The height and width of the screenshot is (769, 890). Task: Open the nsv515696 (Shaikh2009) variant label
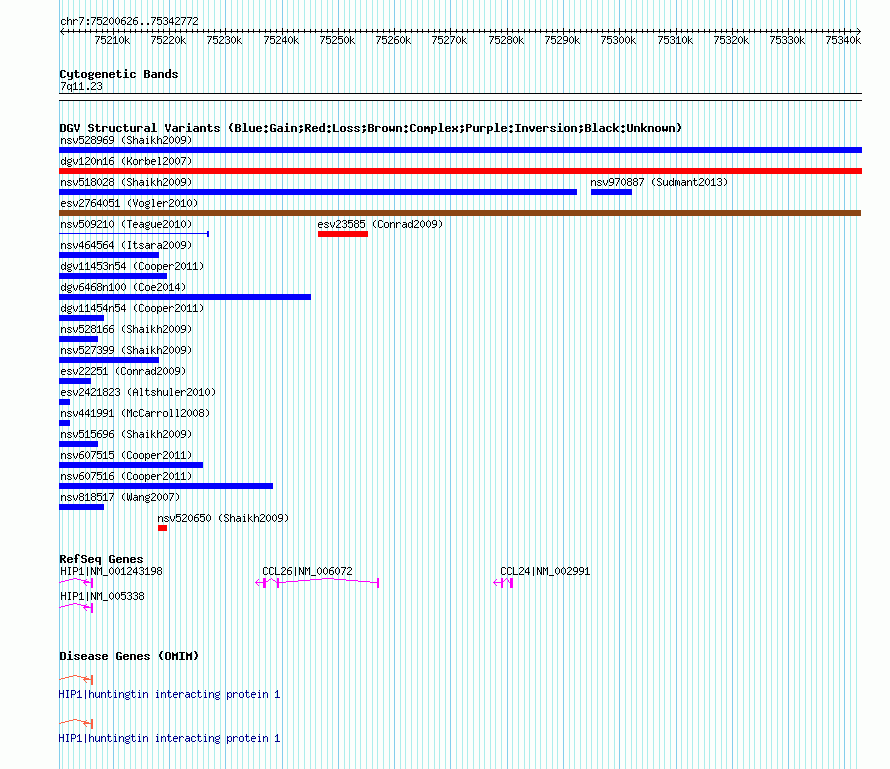126,434
